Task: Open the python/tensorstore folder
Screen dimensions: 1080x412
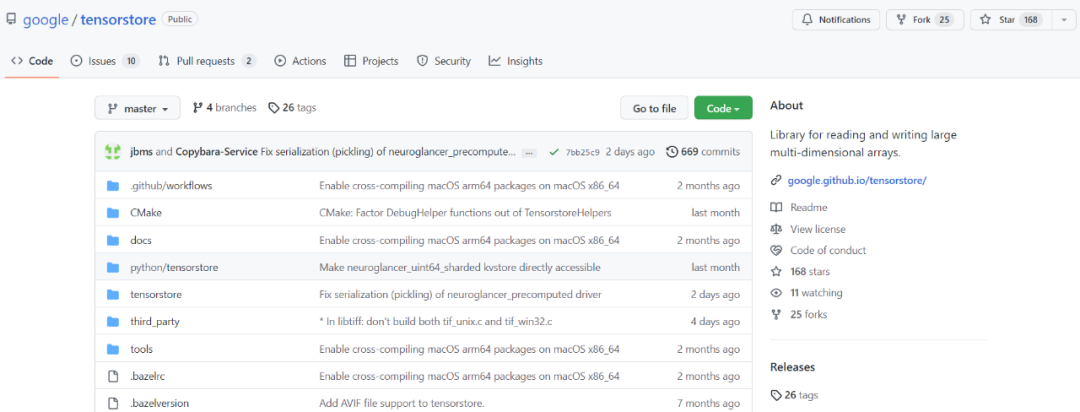Action: (x=174, y=267)
